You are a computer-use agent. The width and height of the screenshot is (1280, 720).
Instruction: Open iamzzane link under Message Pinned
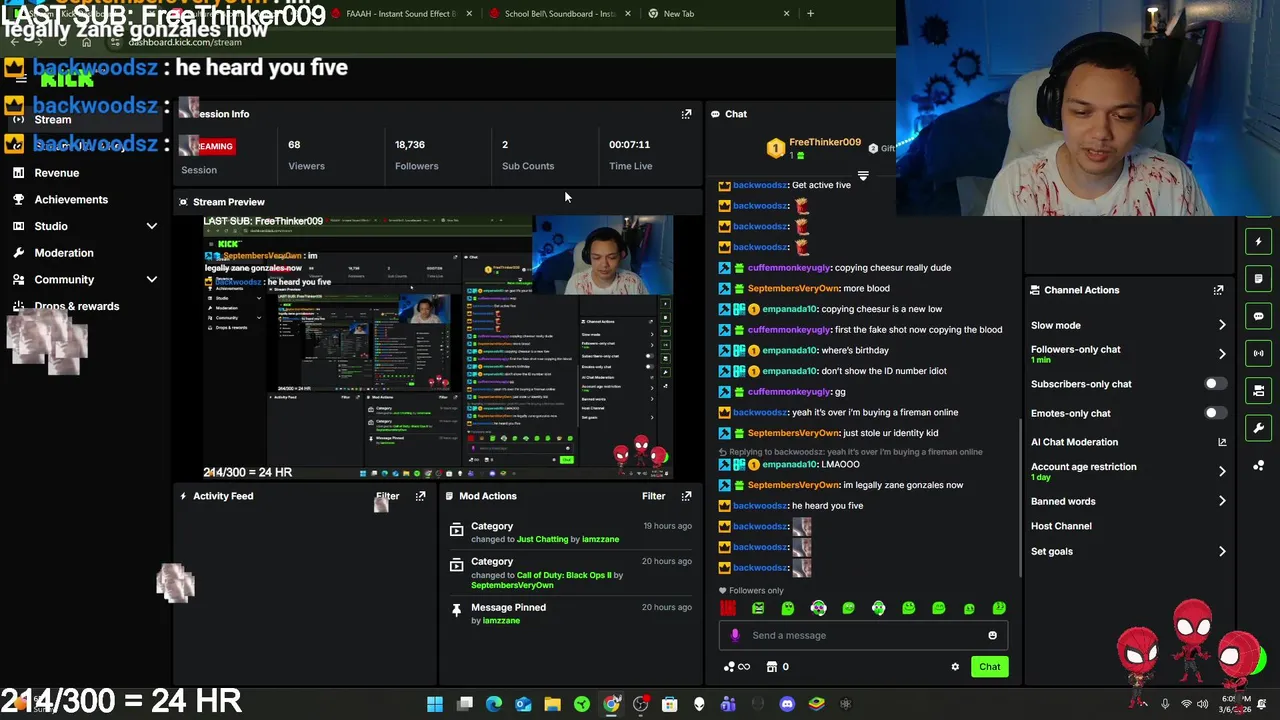coord(501,621)
